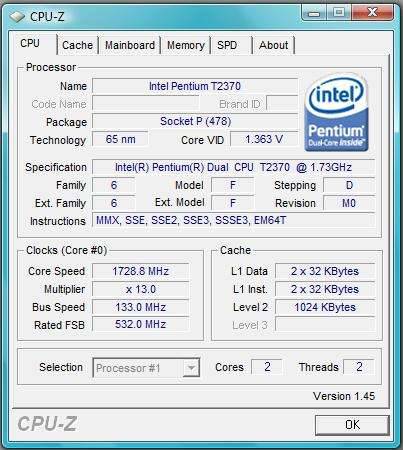Maximize the CPU-Z window
Screen dimensions: 403x450
point(338,13)
